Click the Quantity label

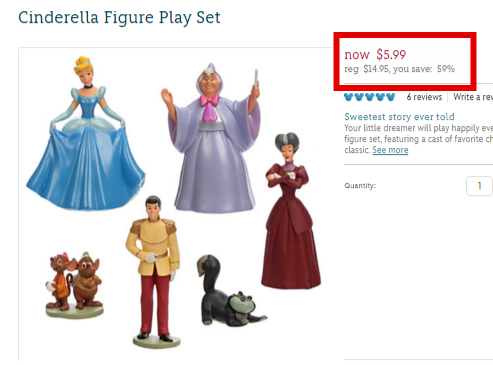[360, 186]
